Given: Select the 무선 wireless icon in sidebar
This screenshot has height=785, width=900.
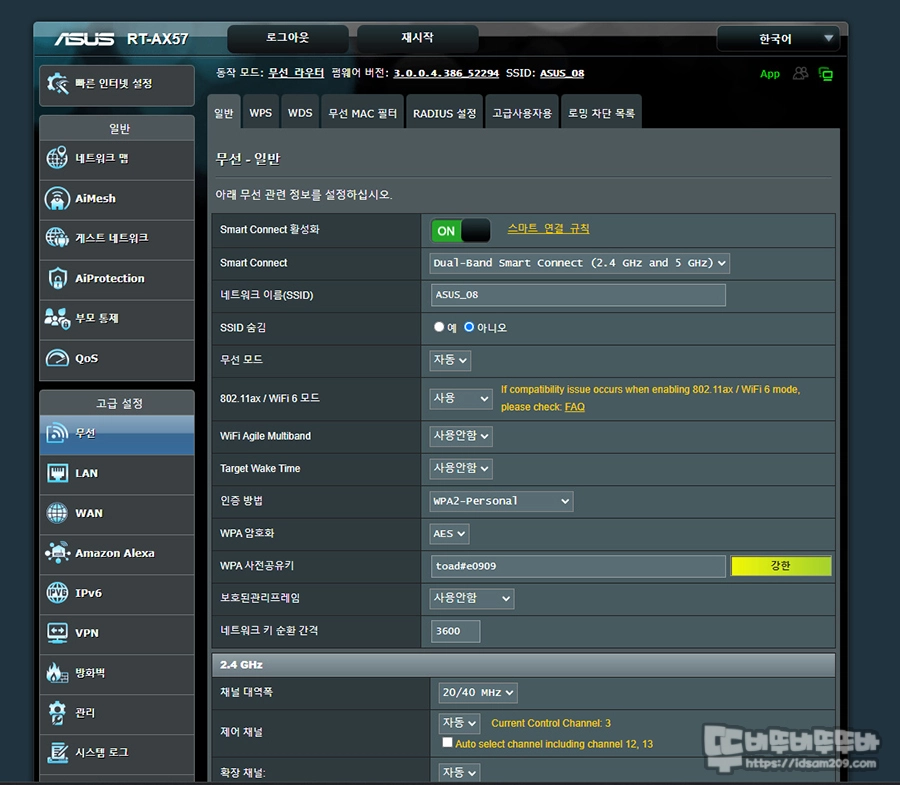Looking at the screenshot, I should click(x=57, y=433).
